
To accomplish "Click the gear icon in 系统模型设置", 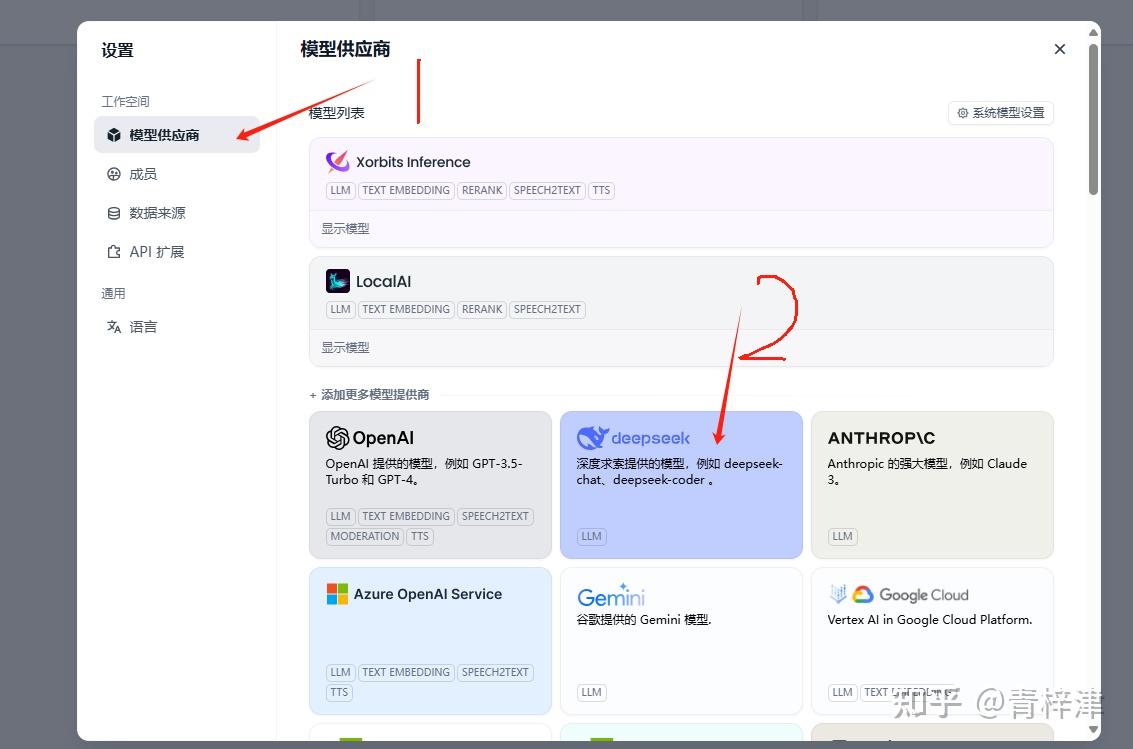I will click(x=962, y=113).
